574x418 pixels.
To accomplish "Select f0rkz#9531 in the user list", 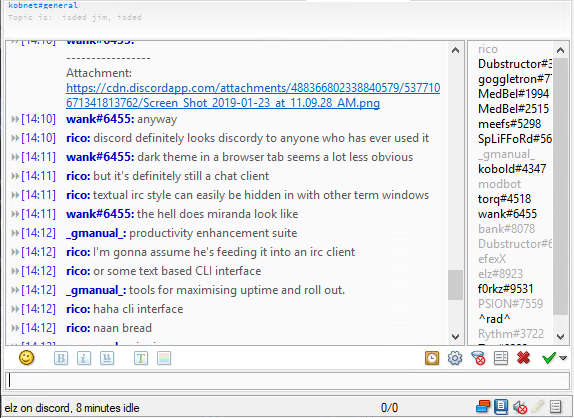I will tap(505, 289).
